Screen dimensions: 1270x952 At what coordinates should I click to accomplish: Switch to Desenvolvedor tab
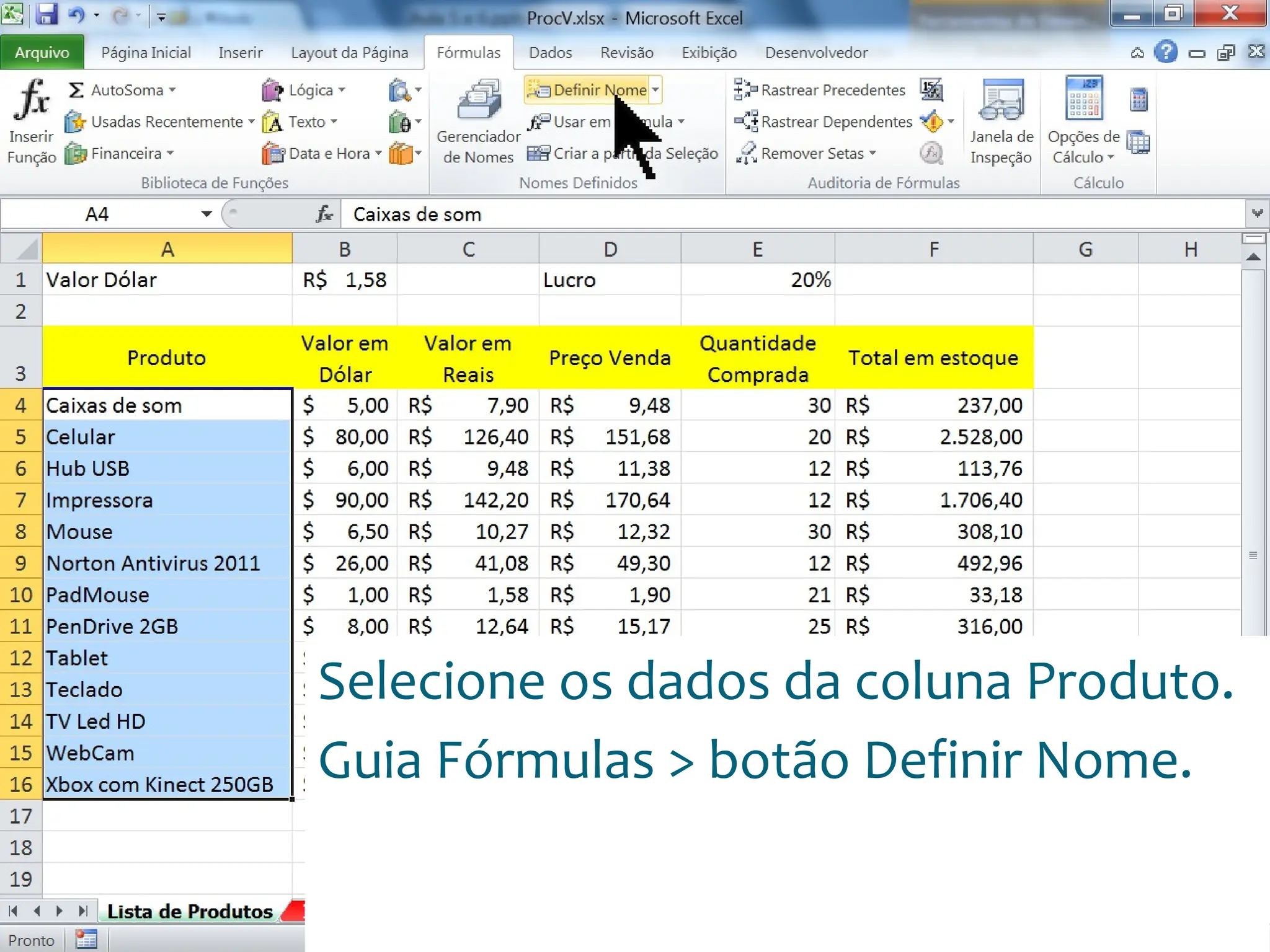pos(816,53)
